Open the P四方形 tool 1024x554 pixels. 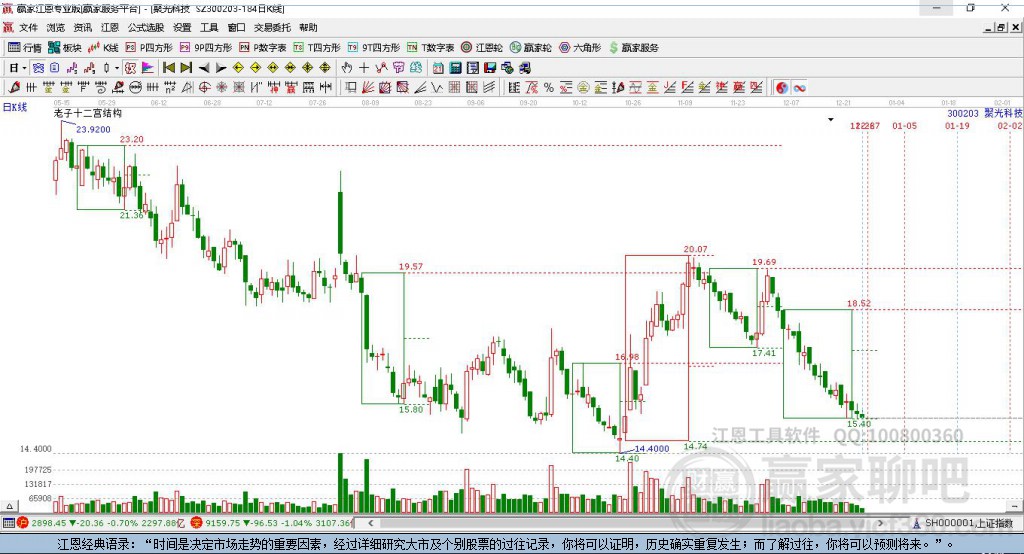click(x=149, y=48)
